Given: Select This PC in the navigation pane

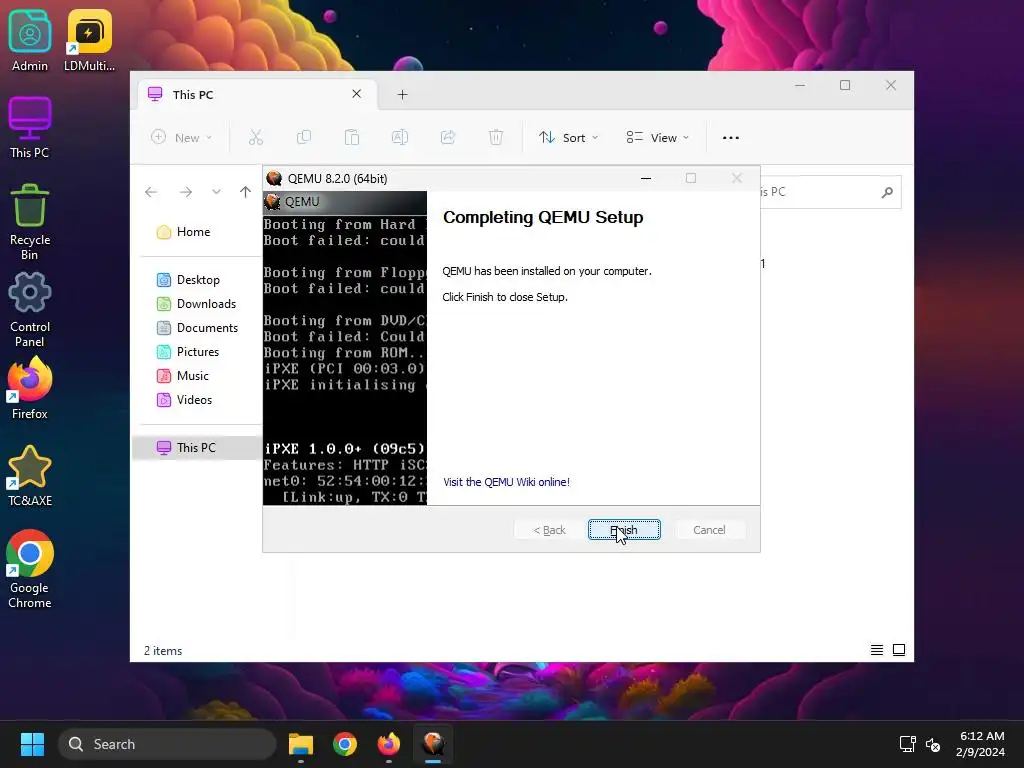Looking at the screenshot, I should pyautogui.click(x=197, y=447).
